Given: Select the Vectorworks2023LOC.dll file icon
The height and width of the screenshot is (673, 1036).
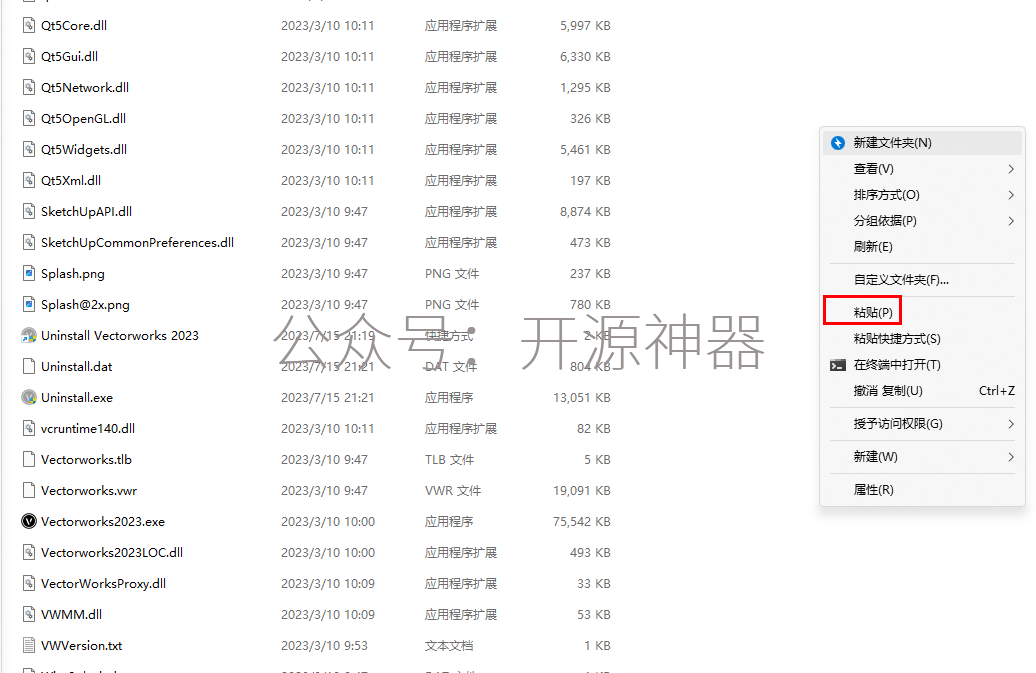Looking at the screenshot, I should click(x=28, y=553).
